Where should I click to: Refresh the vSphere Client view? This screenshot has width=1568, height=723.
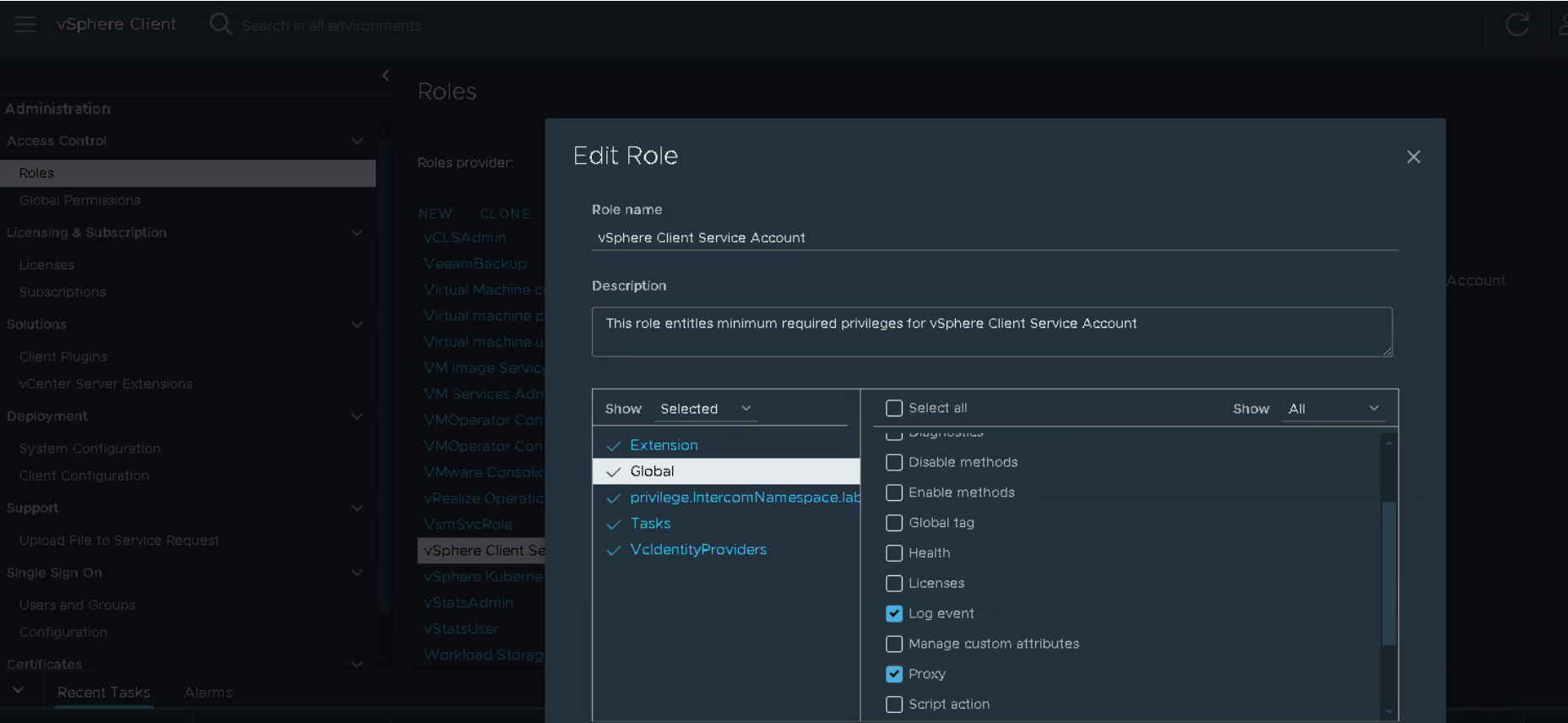tap(1517, 24)
